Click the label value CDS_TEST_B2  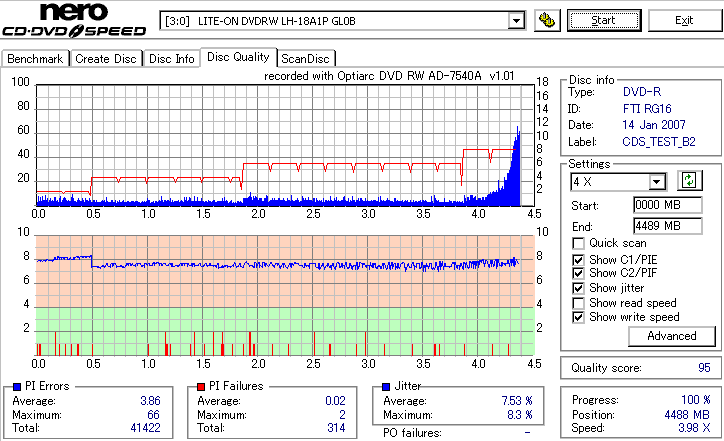(x=659, y=142)
